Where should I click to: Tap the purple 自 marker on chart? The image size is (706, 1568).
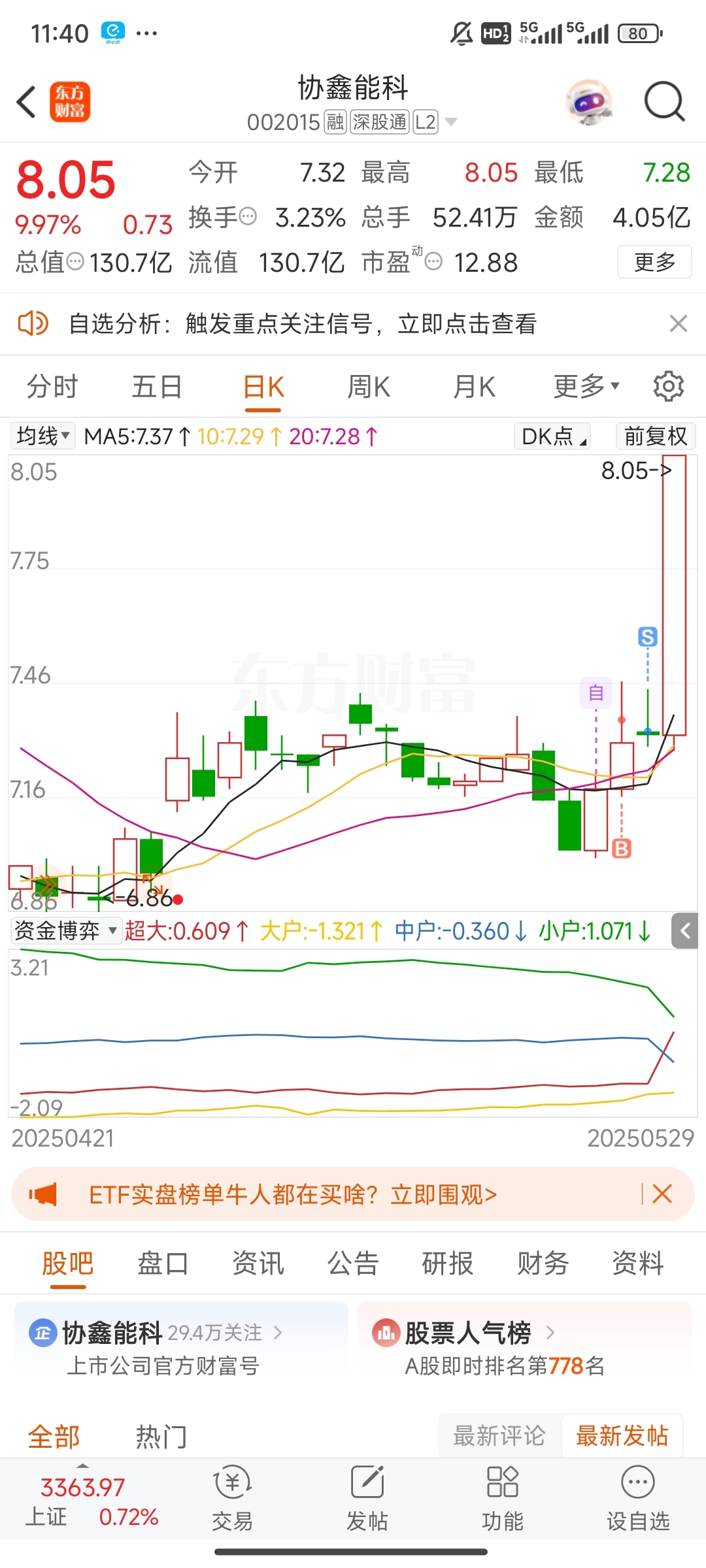click(x=596, y=693)
